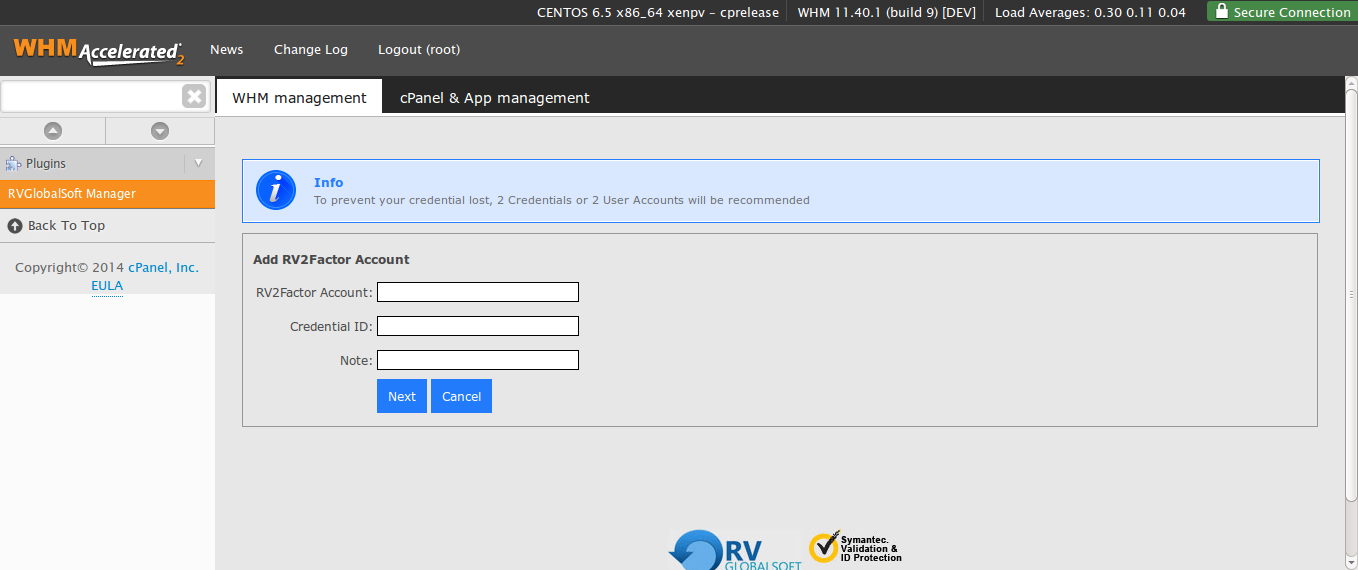
Task: Click the Symantec Validation & ID Protection badge
Action: 856,548
